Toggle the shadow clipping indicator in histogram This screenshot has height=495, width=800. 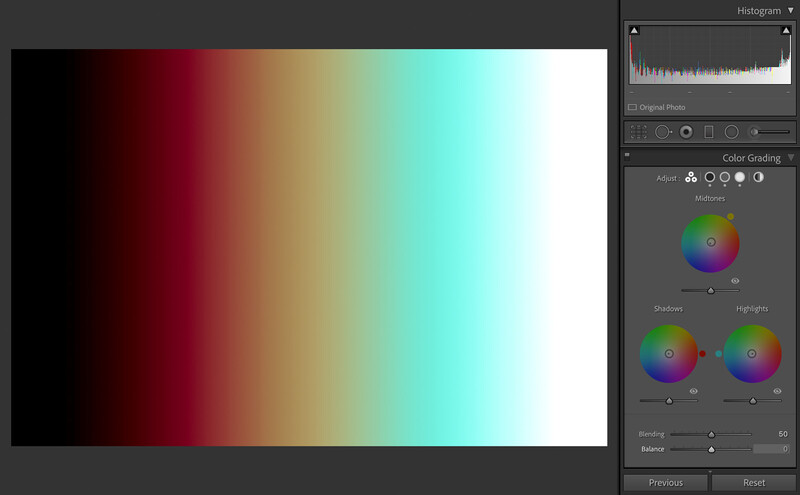tap(634, 31)
